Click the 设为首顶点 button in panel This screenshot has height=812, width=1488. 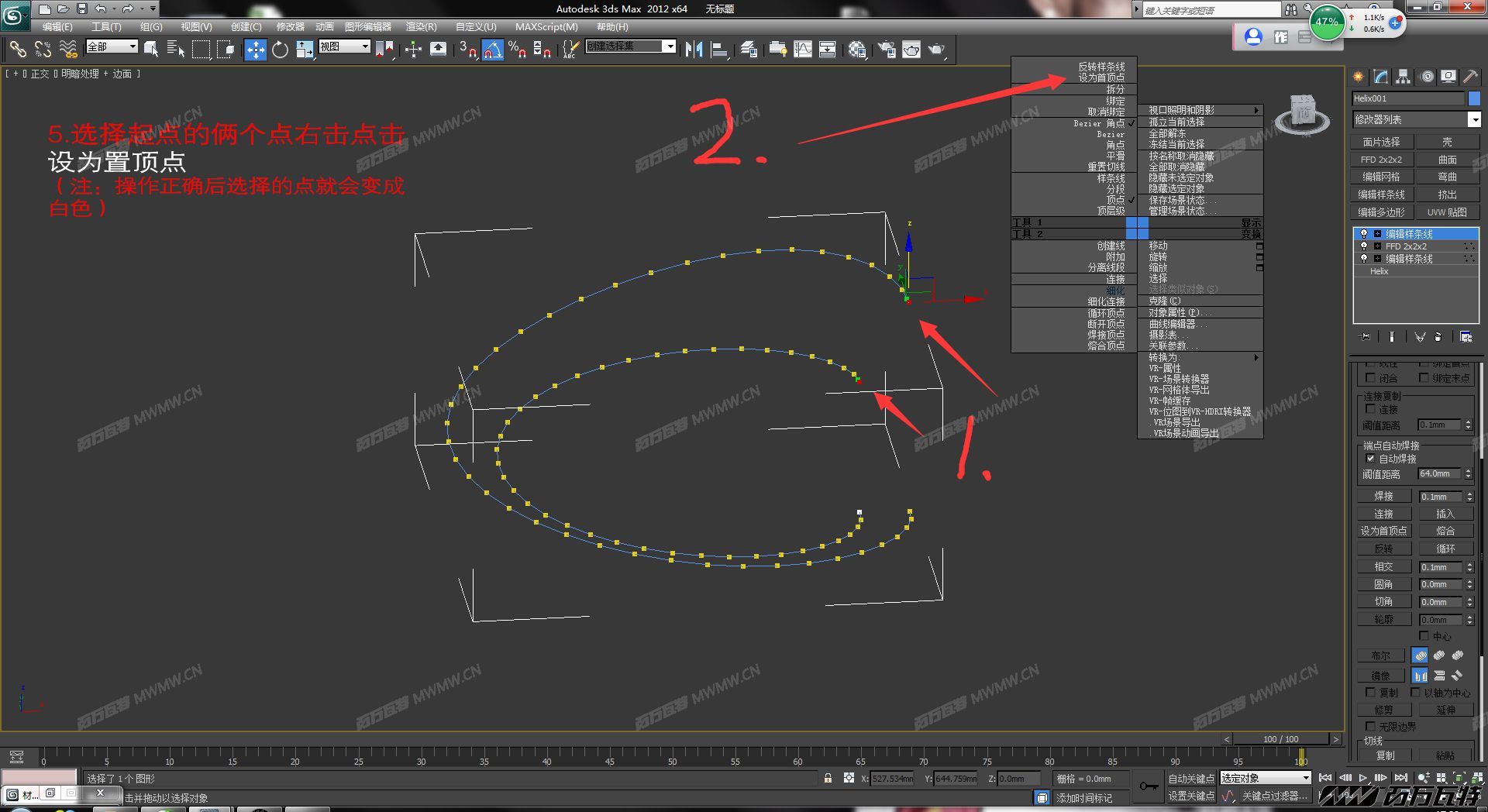point(1384,531)
